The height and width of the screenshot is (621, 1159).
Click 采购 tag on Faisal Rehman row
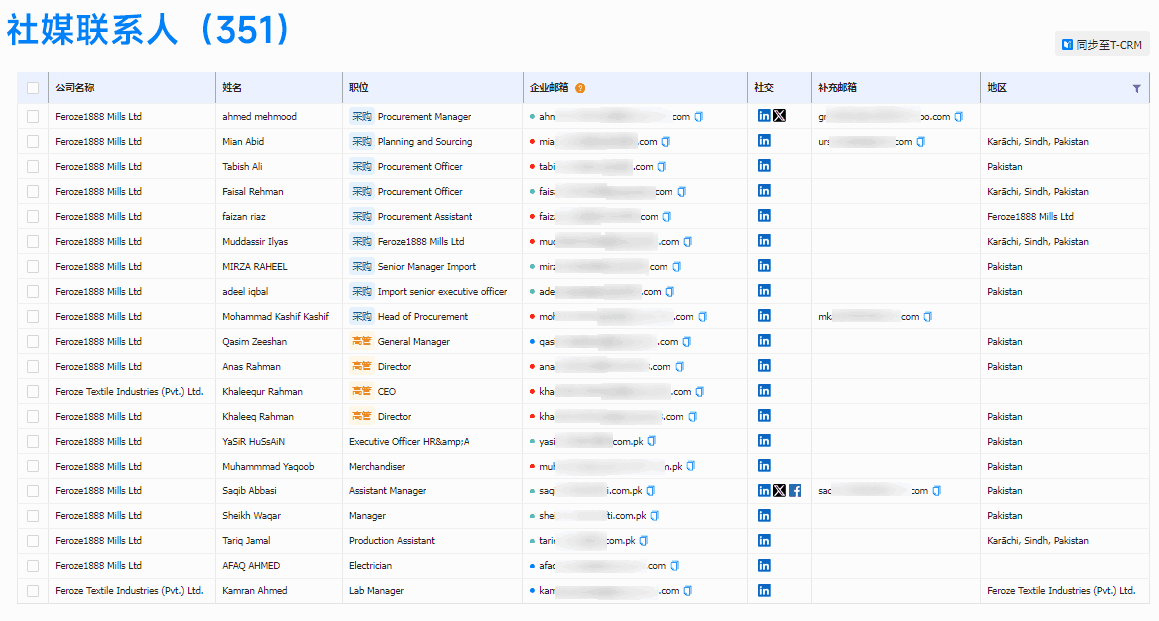361,192
